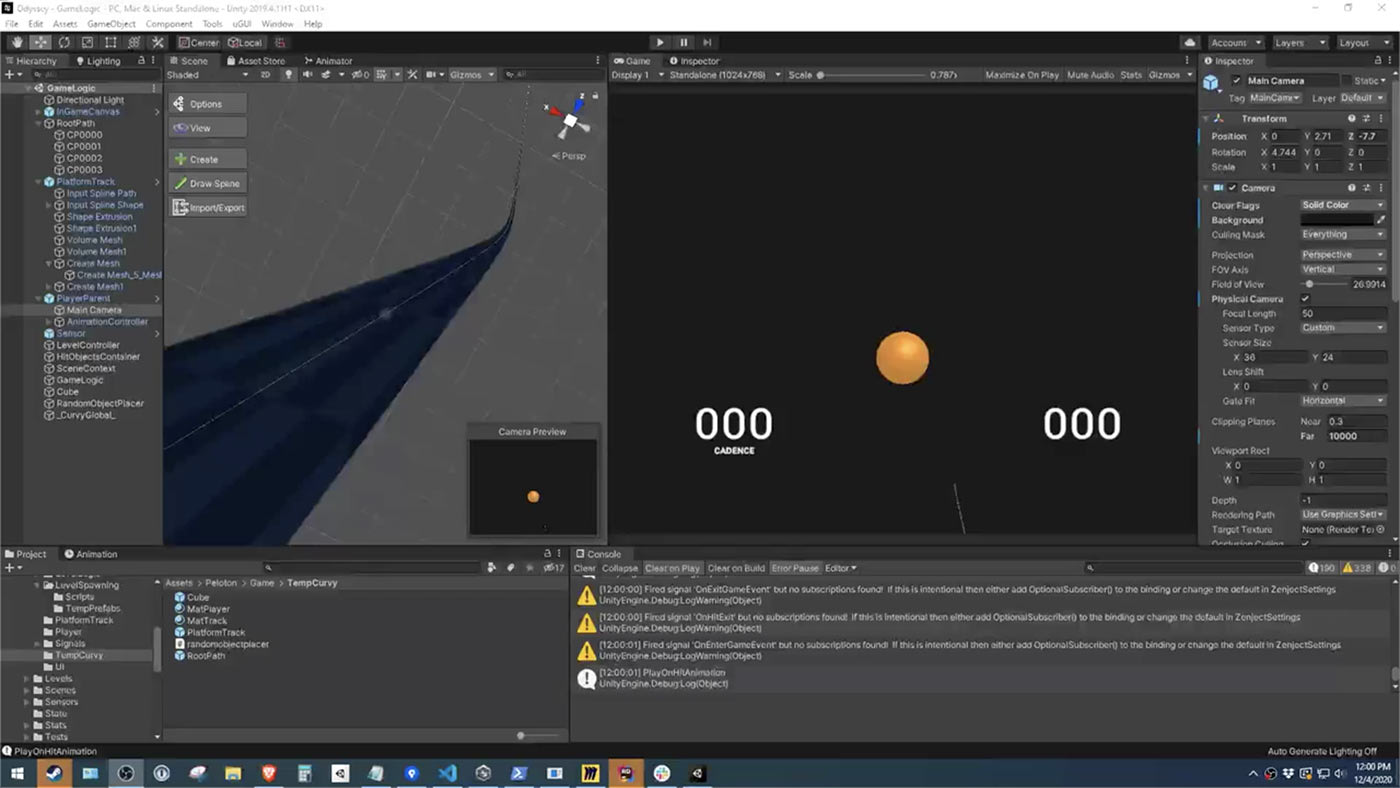Image resolution: width=1400 pixels, height=788 pixels.
Task: Click the Options button in Scene view
Action: click(208, 104)
